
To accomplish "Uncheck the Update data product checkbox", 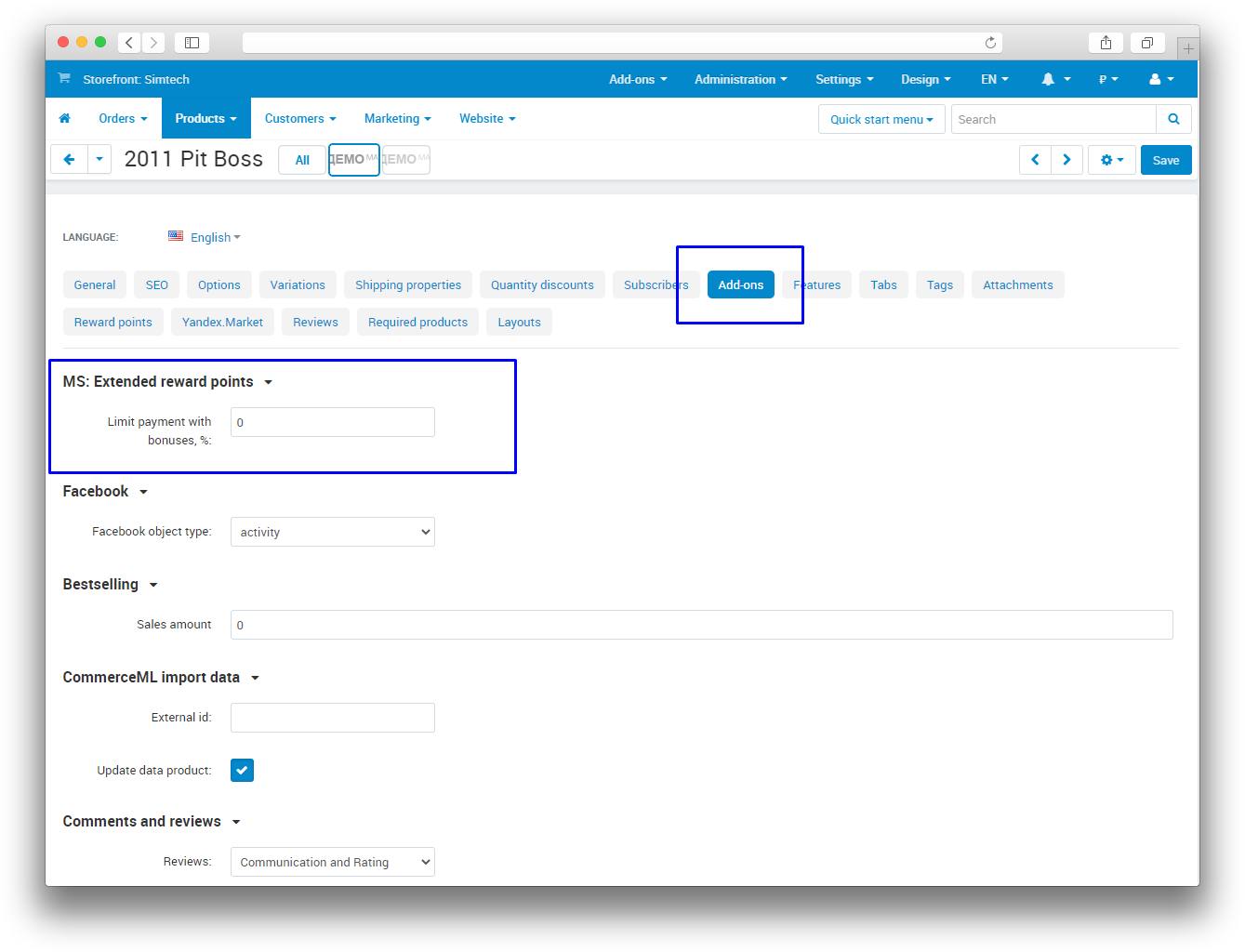I will point(242,771).
